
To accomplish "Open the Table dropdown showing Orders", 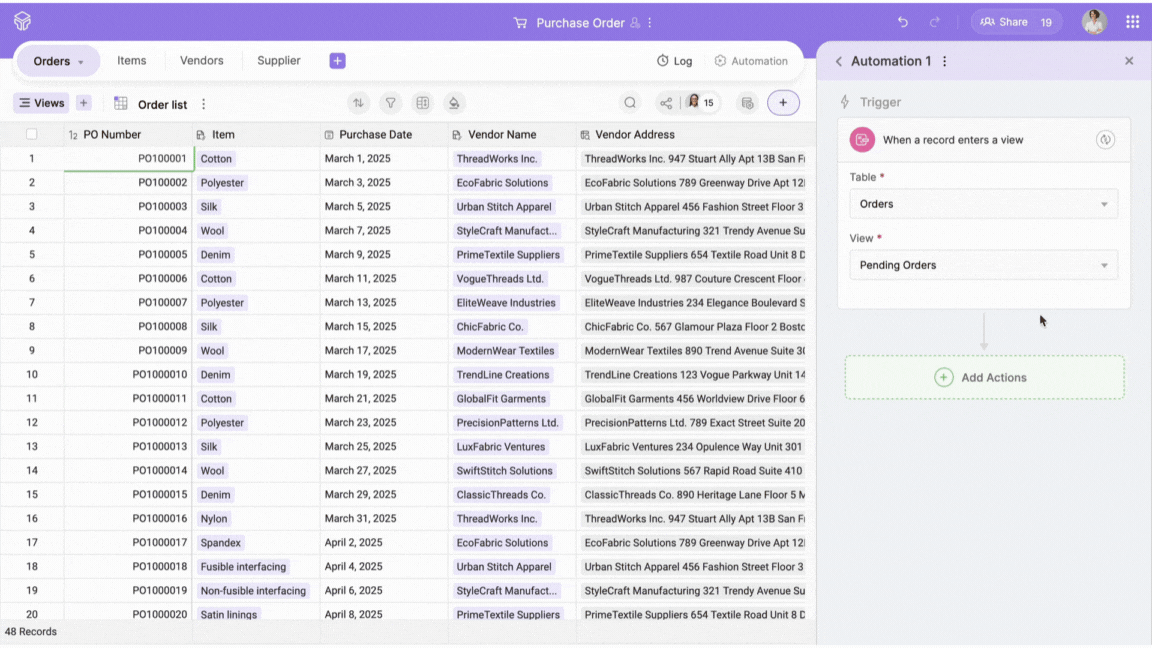I will tap(983, 204).
